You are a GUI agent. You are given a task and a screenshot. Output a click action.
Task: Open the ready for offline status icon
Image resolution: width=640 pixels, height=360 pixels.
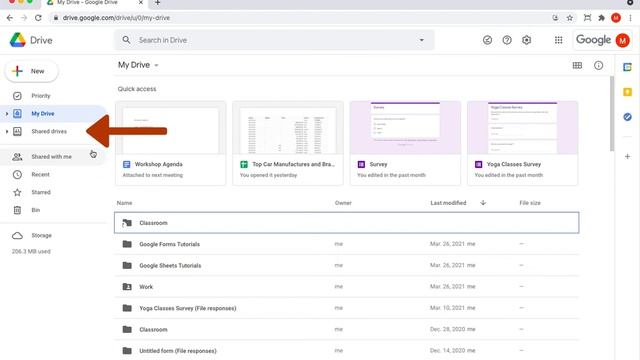[487, 40]
